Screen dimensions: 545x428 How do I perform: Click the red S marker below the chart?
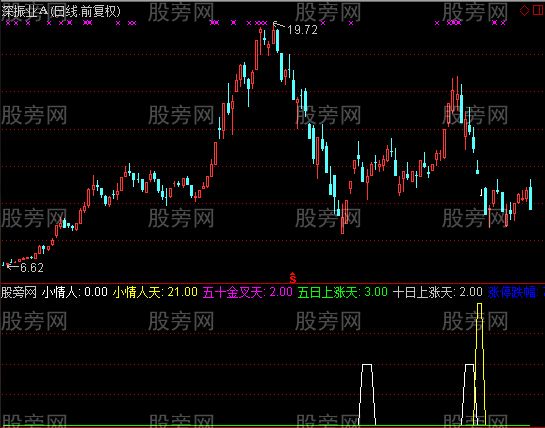click(x=293, y=278)
